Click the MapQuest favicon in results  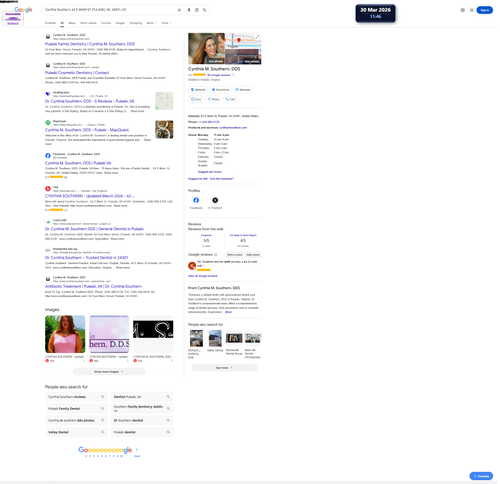pos(48,122)
